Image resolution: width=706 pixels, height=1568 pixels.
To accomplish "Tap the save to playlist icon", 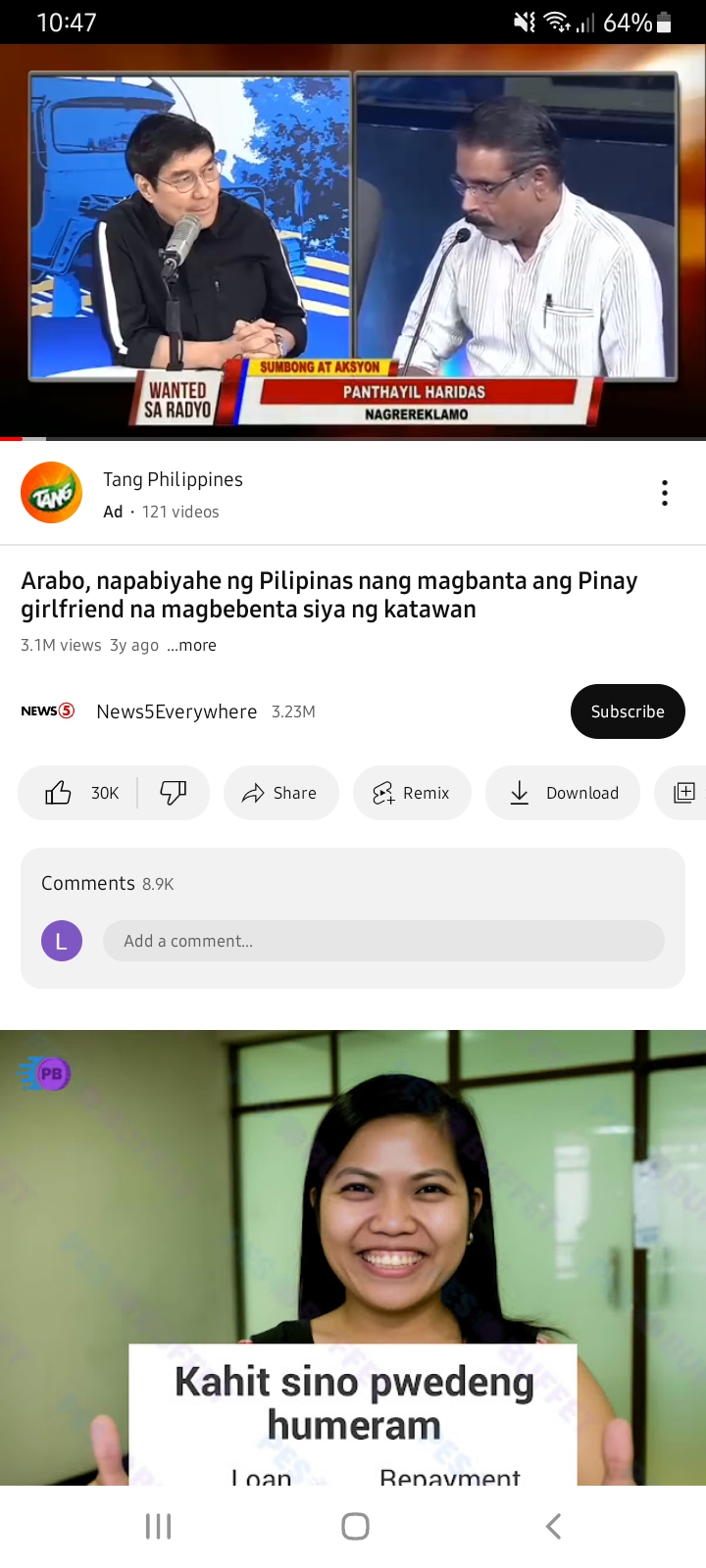I will point(683,793).
